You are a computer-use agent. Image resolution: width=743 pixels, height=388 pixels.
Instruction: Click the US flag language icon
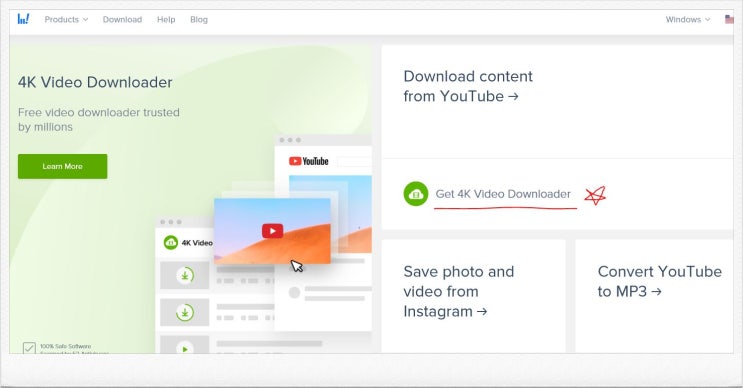coord(729,19)
